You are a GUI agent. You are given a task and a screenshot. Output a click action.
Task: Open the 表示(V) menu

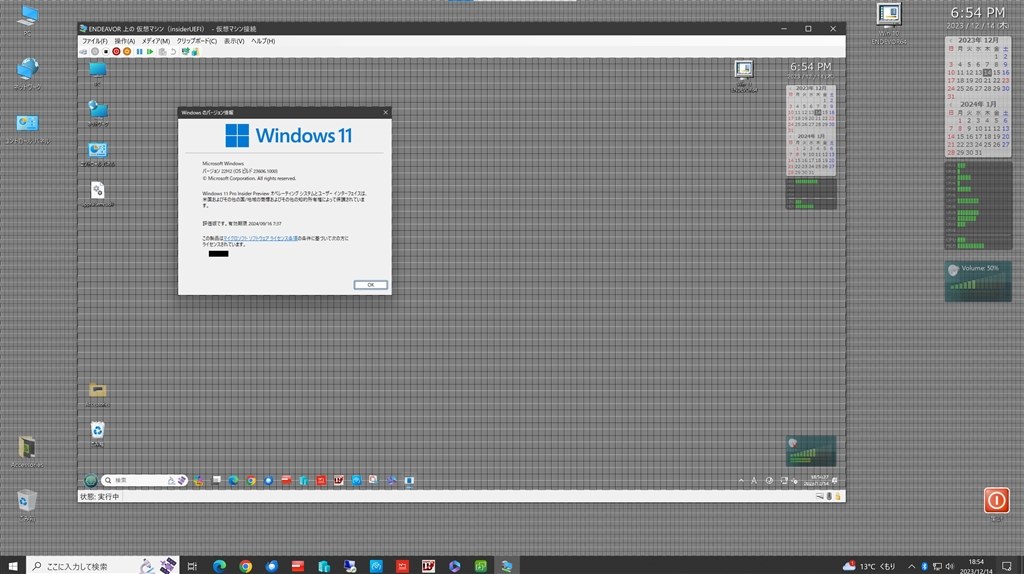coord(234,41)
